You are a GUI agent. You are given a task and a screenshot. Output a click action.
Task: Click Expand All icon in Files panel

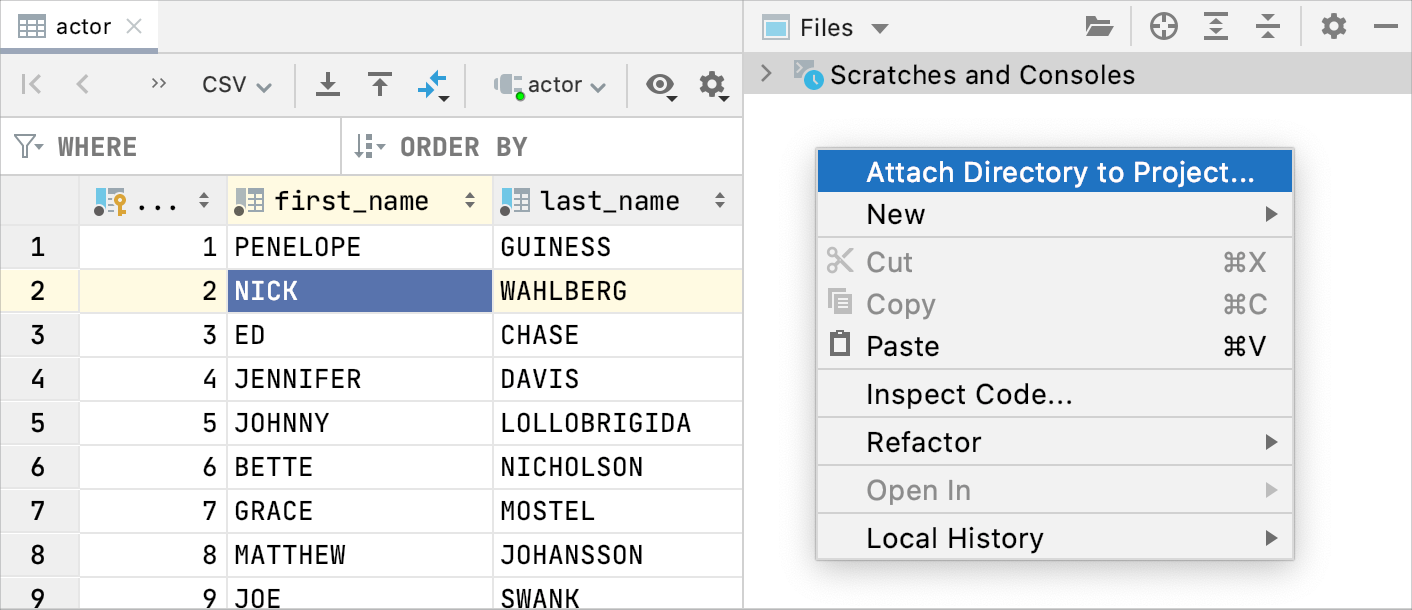point(1216,27)
